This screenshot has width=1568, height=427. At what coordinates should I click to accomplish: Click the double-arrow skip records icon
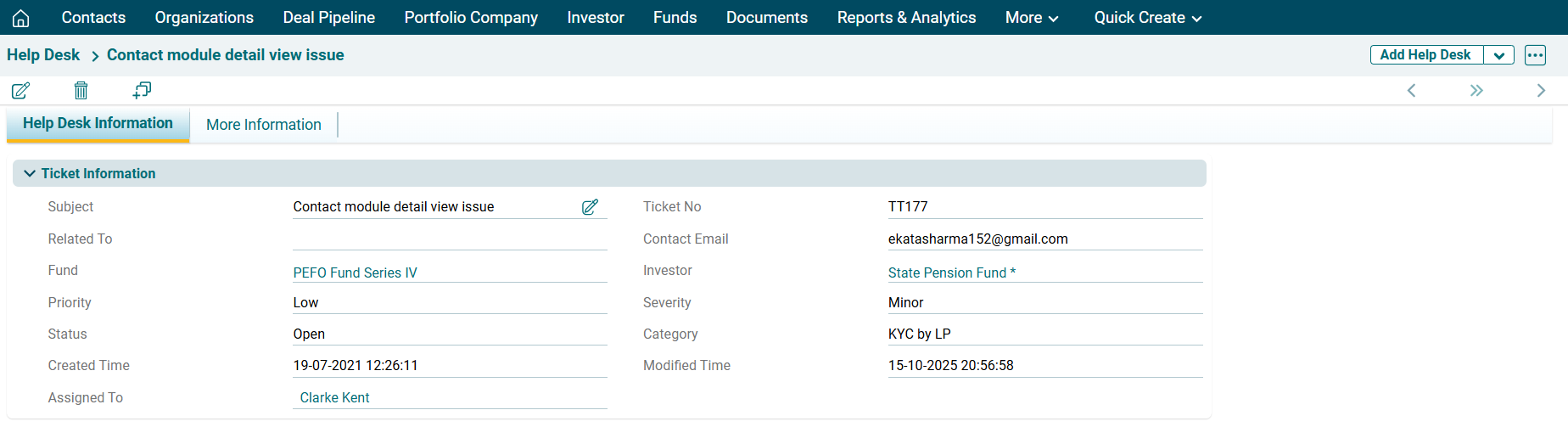1476,90
